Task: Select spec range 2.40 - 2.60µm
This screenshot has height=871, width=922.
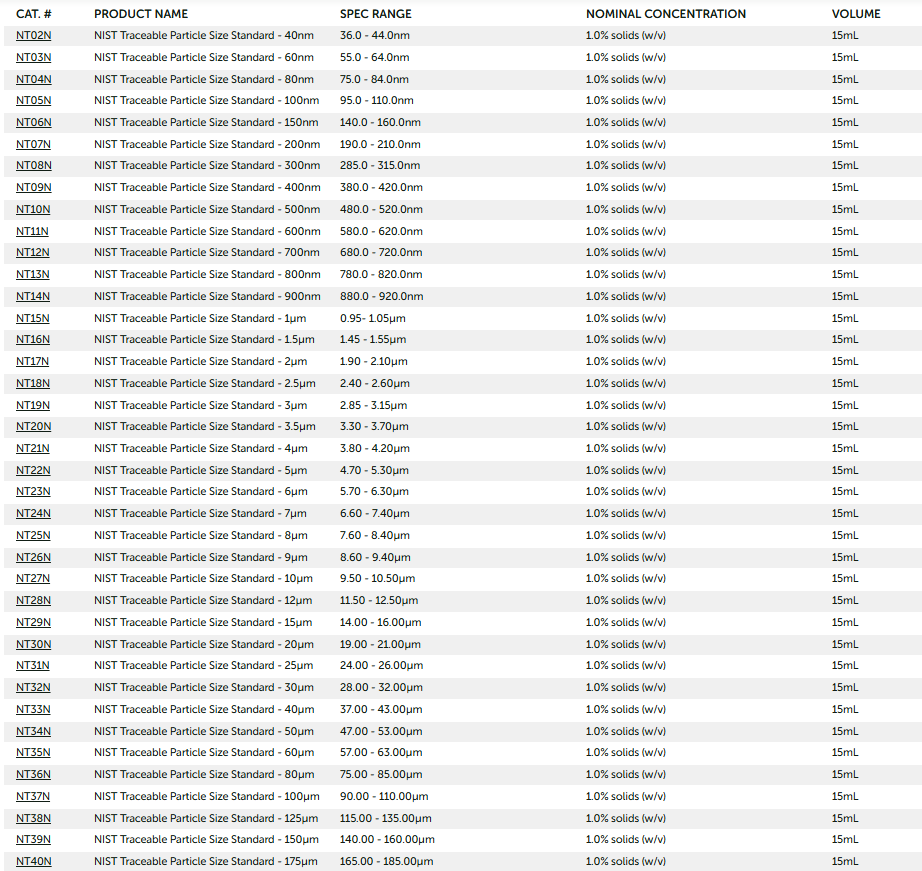Action: 375,383
